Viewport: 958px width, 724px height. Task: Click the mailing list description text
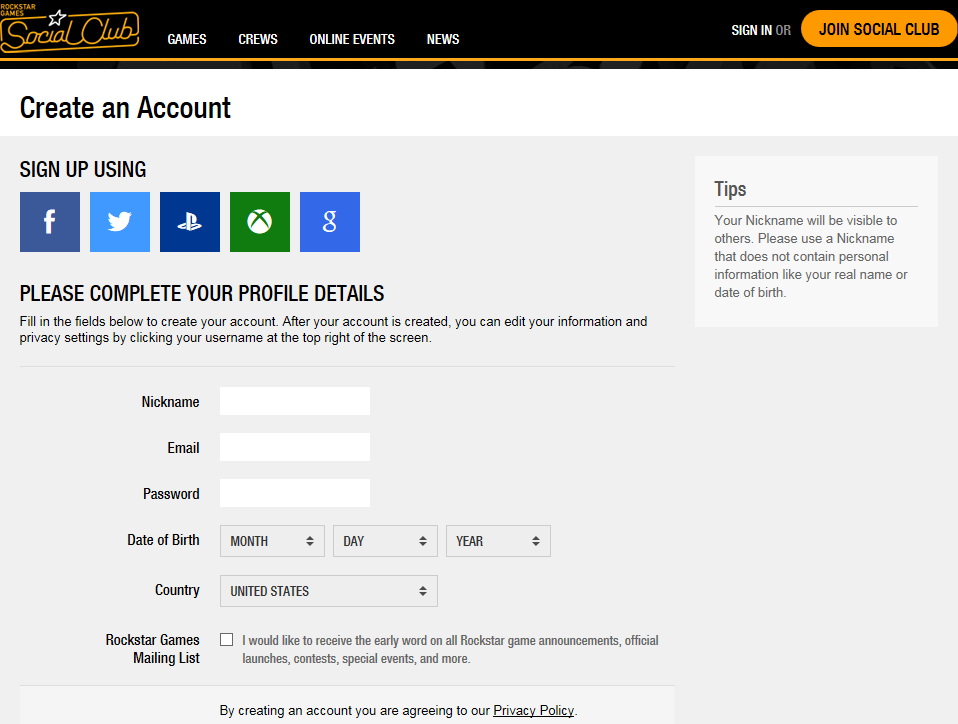[x=450, y=649]
